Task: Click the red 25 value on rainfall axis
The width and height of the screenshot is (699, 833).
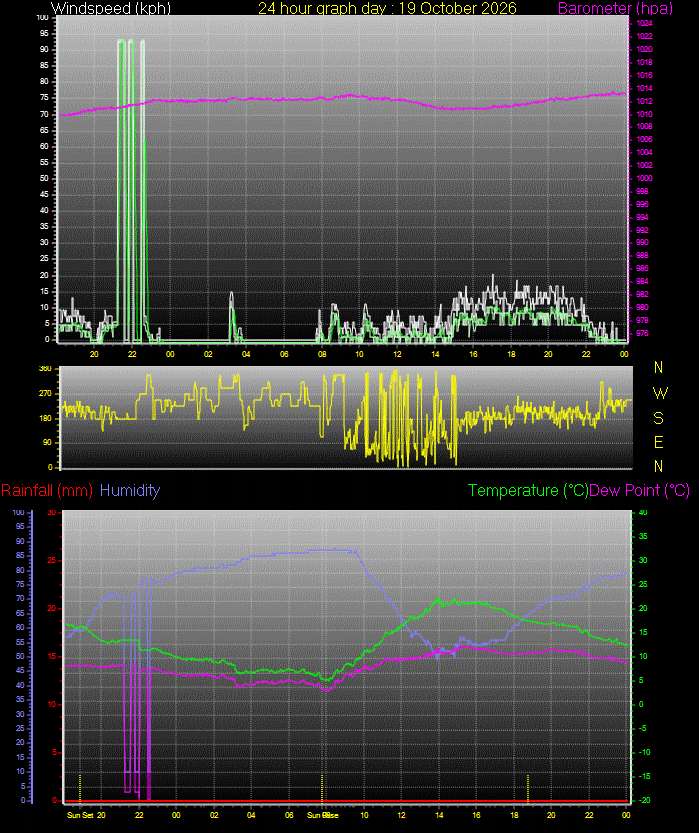Action: click(x=52, y=560)
